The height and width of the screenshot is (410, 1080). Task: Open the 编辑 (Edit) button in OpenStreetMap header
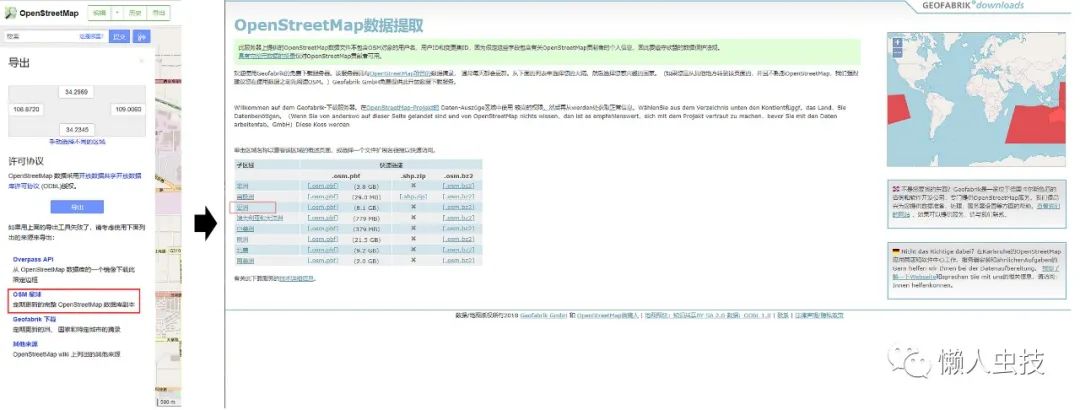click(101, 13)
